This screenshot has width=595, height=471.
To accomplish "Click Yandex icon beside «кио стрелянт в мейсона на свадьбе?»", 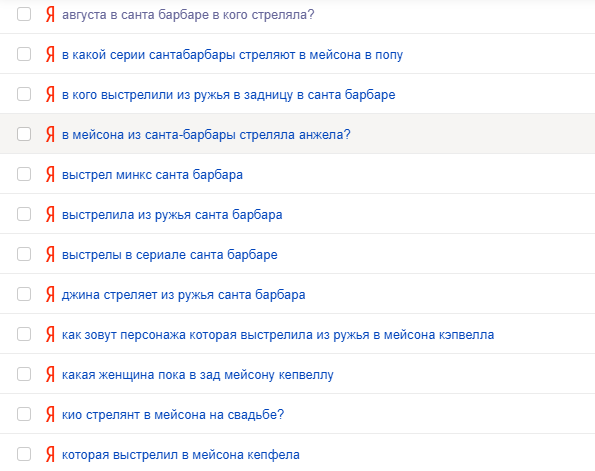I will click(x=50, y=414).
